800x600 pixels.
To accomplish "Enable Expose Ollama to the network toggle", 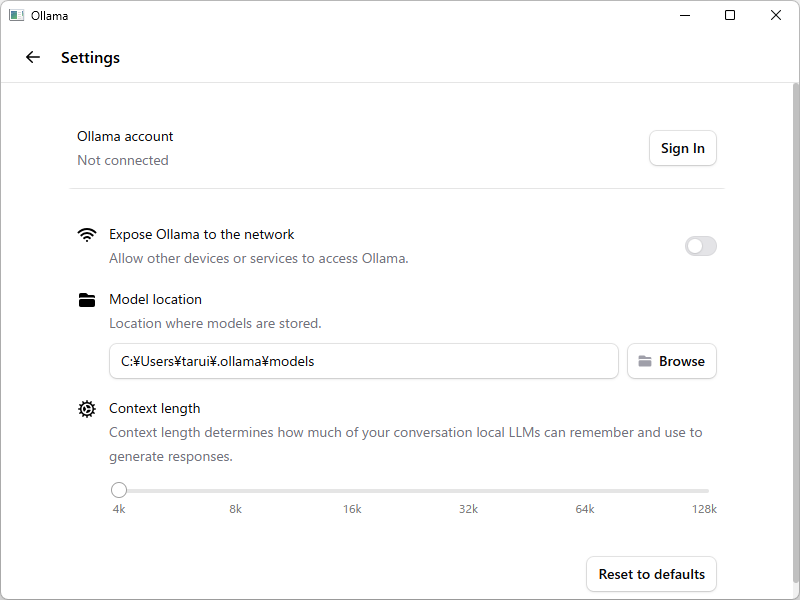I will click(x=700, y=246).
